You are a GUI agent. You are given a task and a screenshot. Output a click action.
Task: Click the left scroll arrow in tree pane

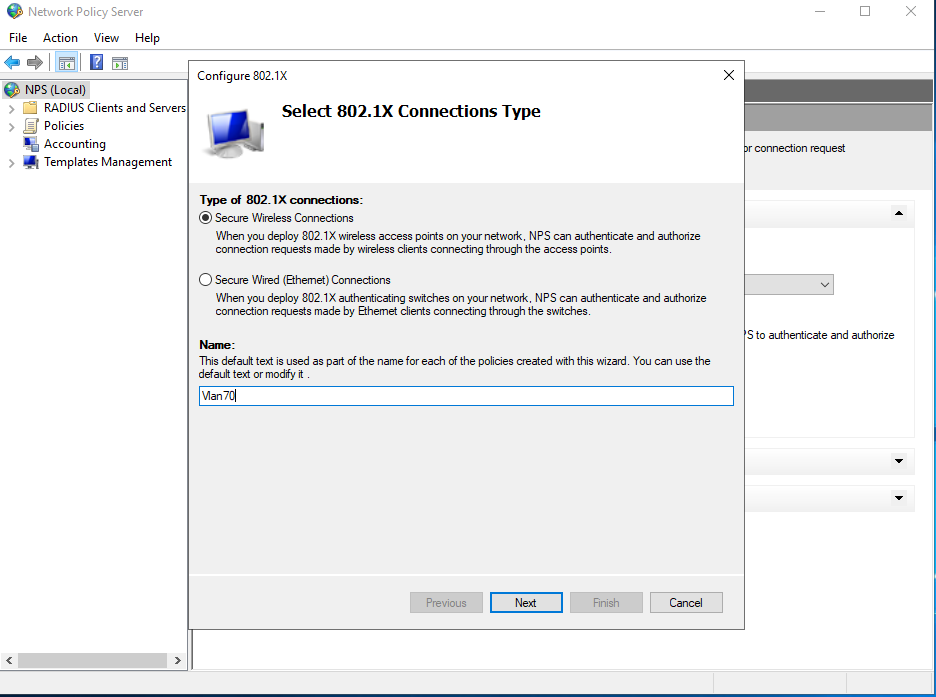click(9, 661)
